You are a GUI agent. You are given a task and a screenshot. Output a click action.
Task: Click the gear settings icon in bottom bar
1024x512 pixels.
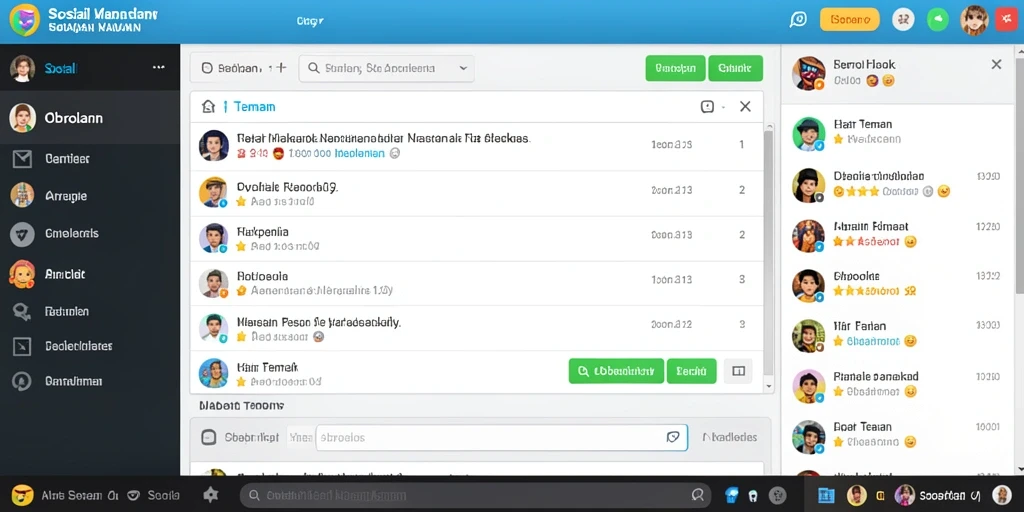[210, 495]
